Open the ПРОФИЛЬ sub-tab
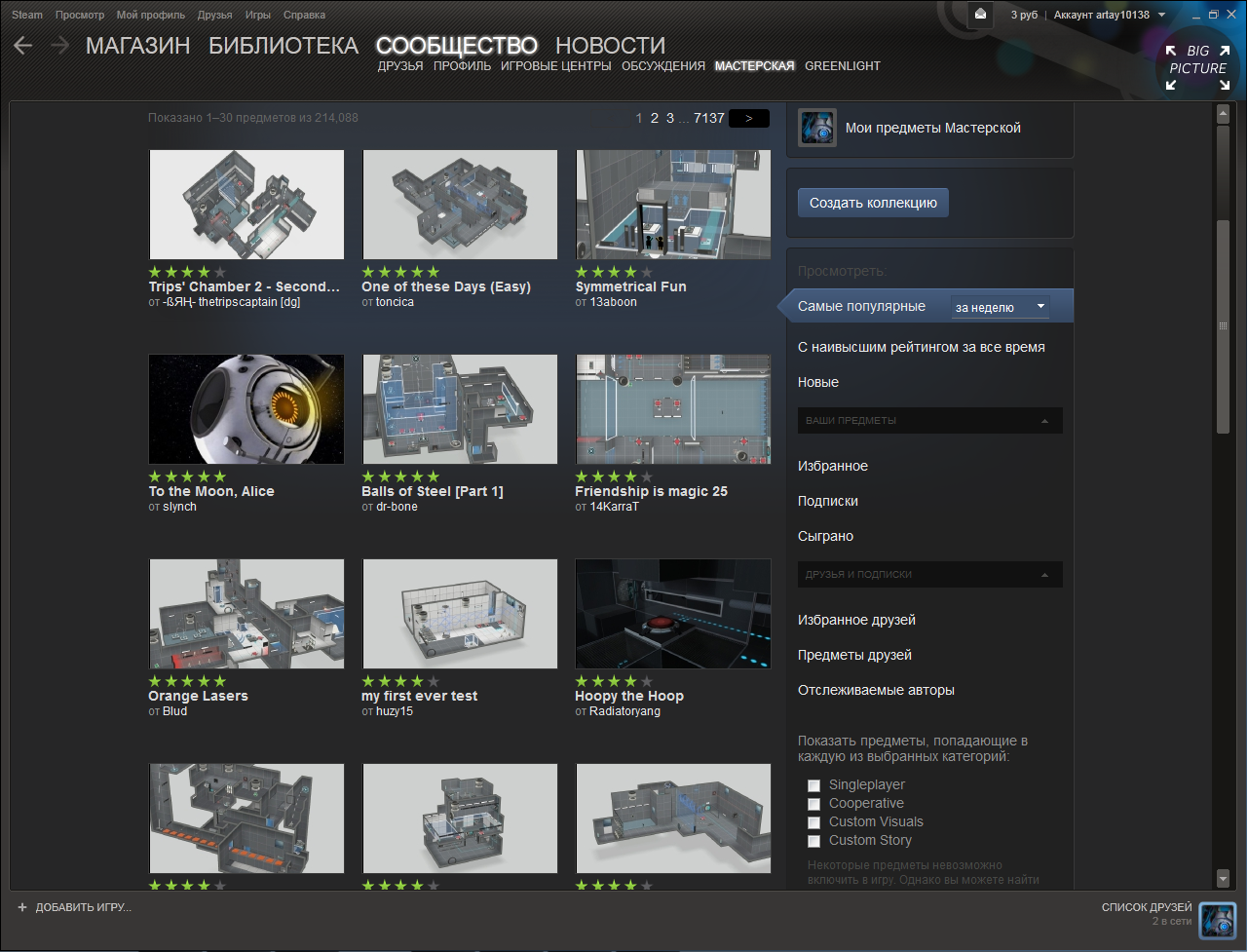The width and height of the screenshot is (1248, 952). 462,66
